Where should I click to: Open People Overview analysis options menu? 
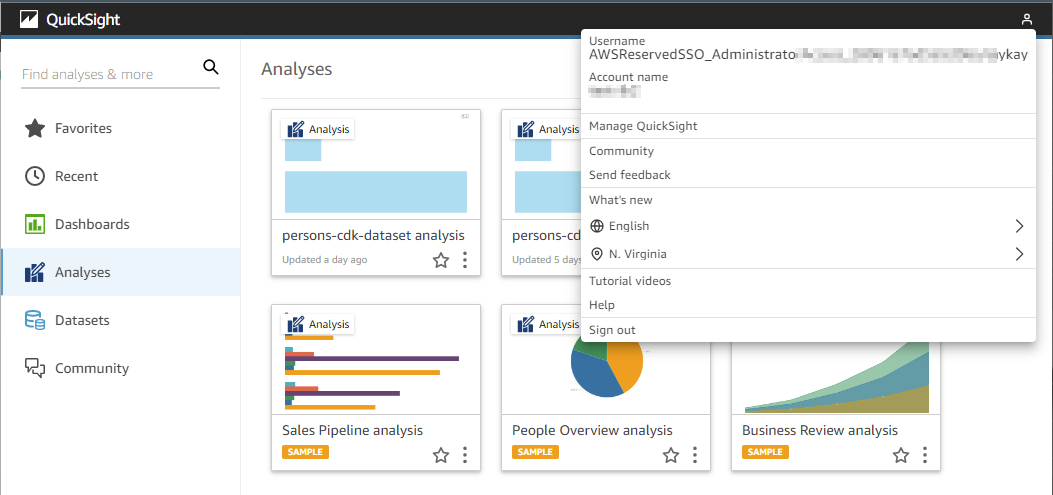pyautogui.click(x=695, y=455)
